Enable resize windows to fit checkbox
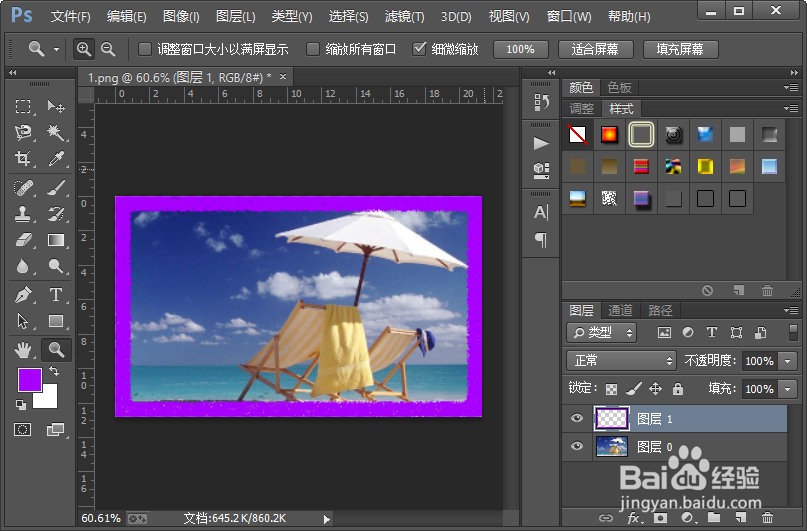The image size is (807, 531). pos(145,49)
